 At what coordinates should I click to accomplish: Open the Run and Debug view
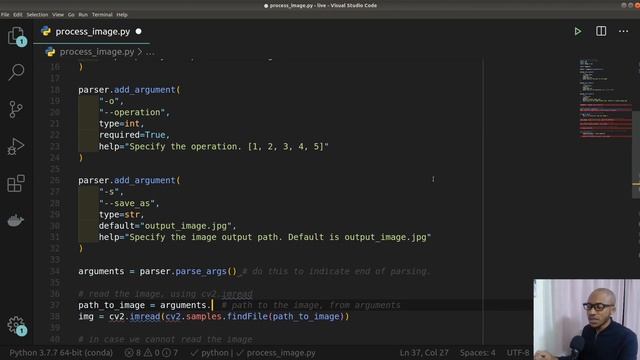pyautogui.click(x=16, y=146)
